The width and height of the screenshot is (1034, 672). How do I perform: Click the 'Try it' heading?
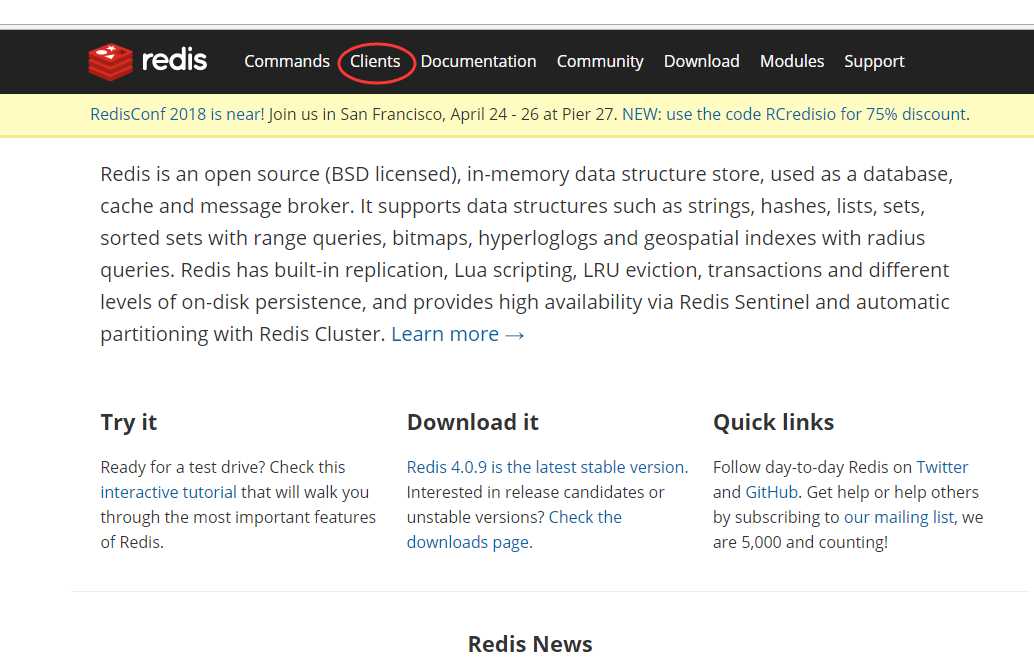(x=129, y=422)
